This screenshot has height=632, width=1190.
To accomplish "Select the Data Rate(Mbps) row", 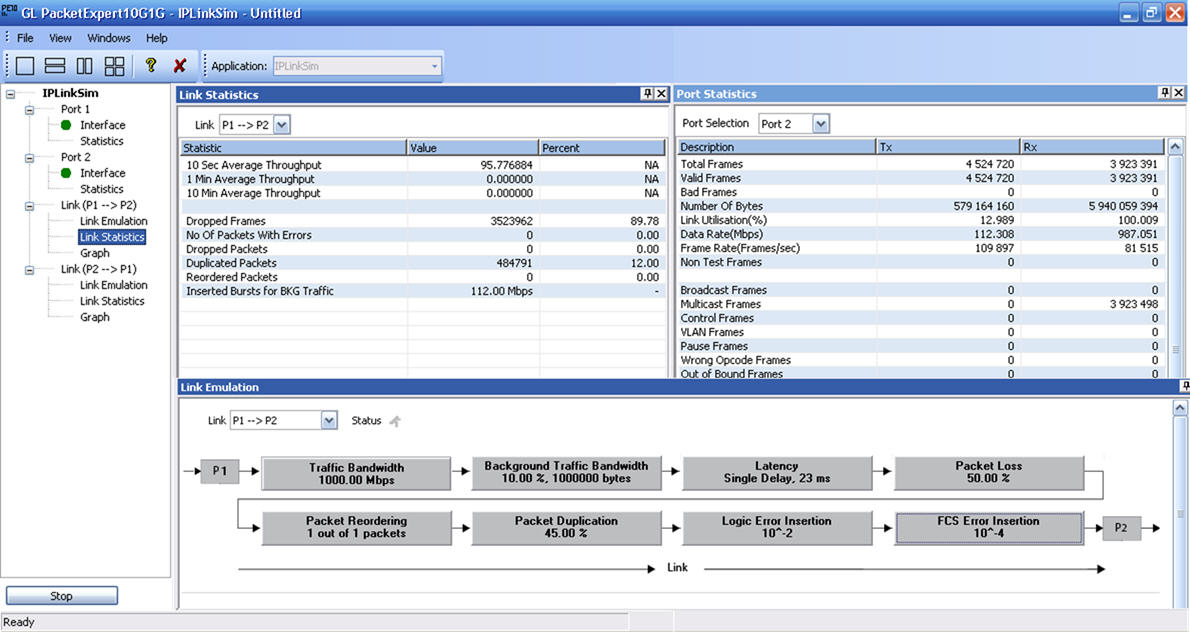I will point(920,234).
